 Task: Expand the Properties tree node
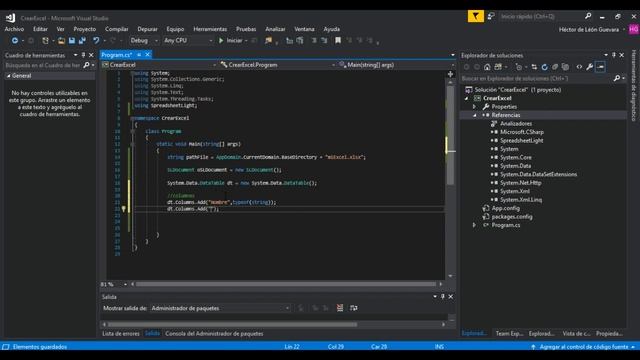(474, 107)
